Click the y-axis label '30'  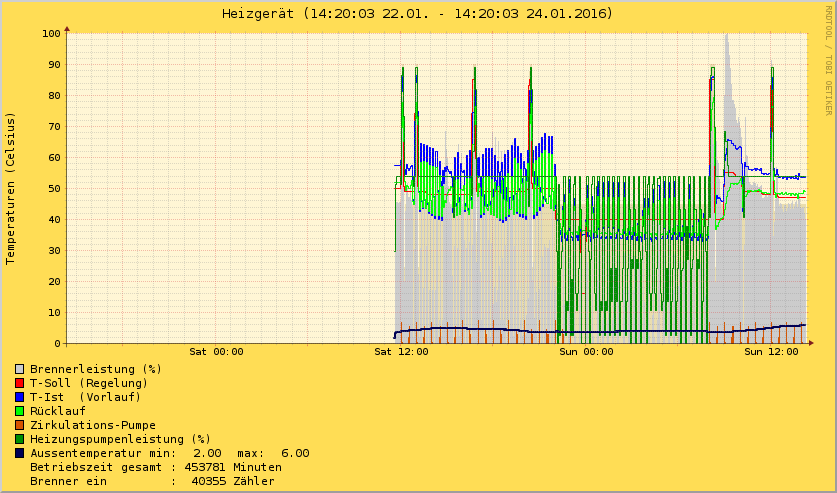(54, 250)
